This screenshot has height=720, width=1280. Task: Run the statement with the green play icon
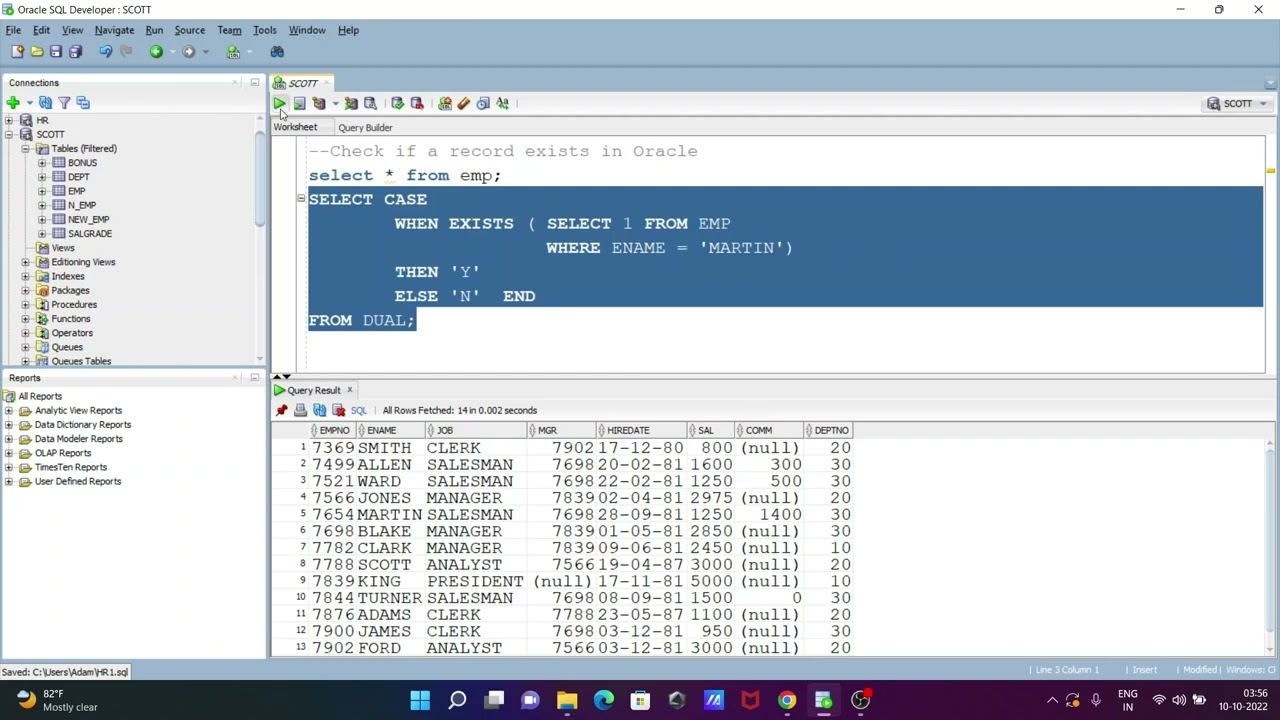tap(279, 103)
